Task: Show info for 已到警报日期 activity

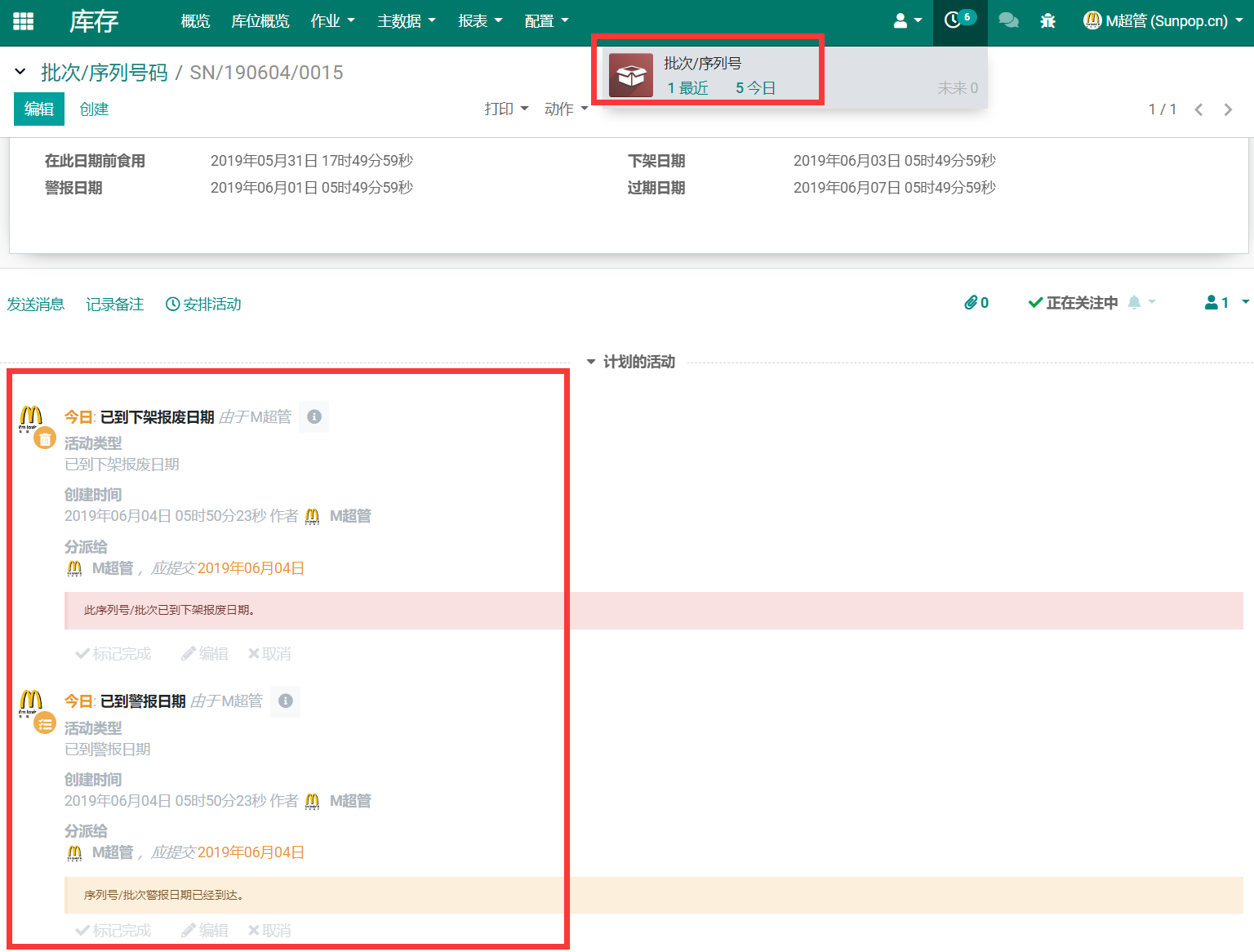Action: (x=285, y=701)
